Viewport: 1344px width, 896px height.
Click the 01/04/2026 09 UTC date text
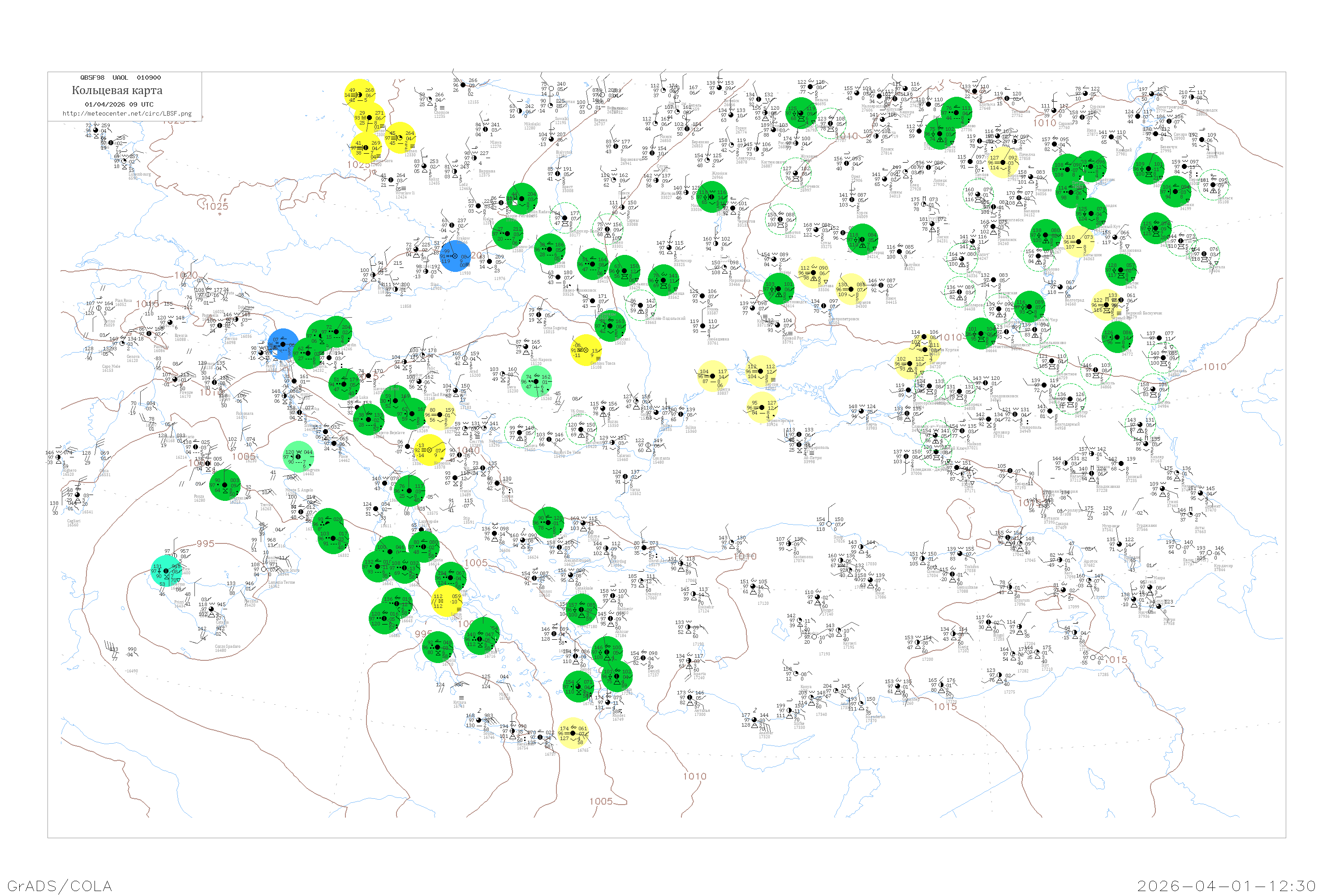[119, 104]
